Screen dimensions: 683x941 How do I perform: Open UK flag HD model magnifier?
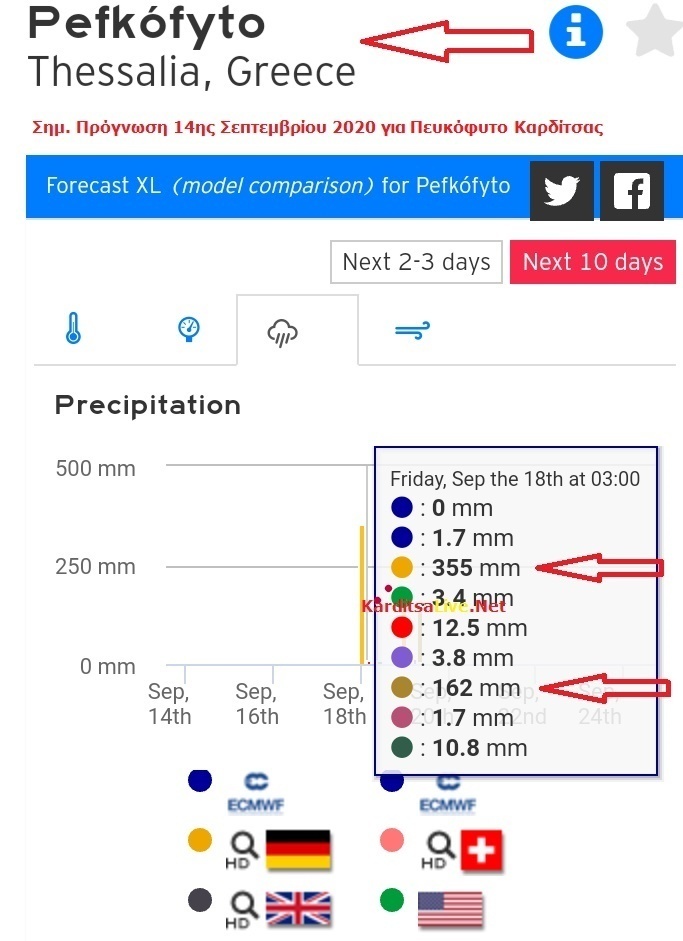click(x=242, y=910)
